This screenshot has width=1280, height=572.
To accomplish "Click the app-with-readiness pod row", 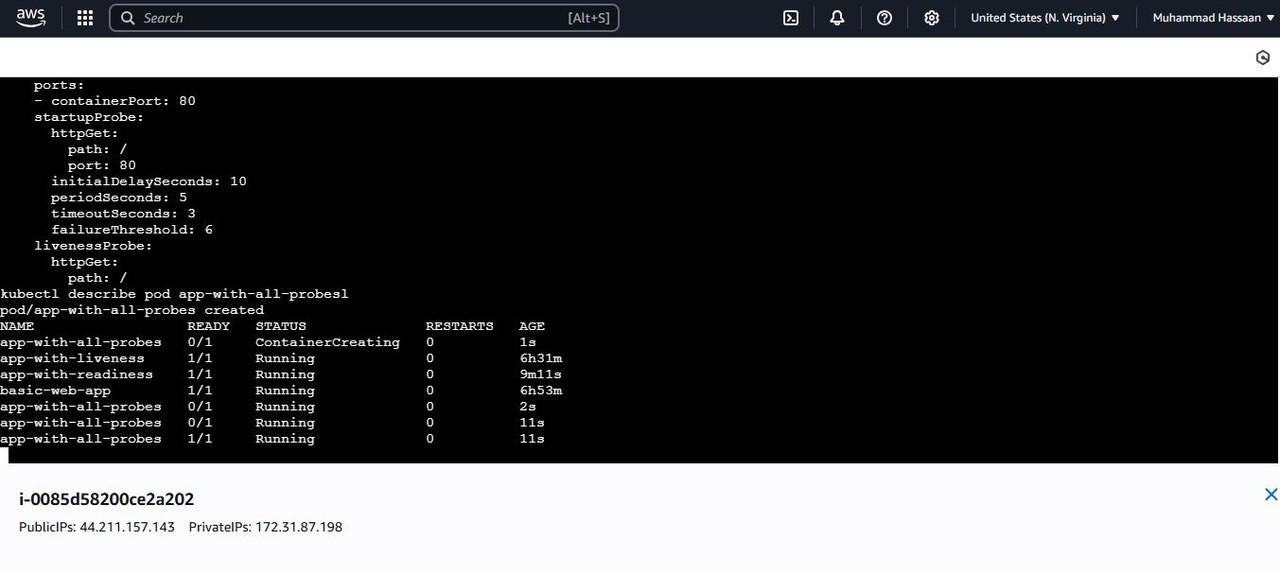I will click(x=281, y=374).
